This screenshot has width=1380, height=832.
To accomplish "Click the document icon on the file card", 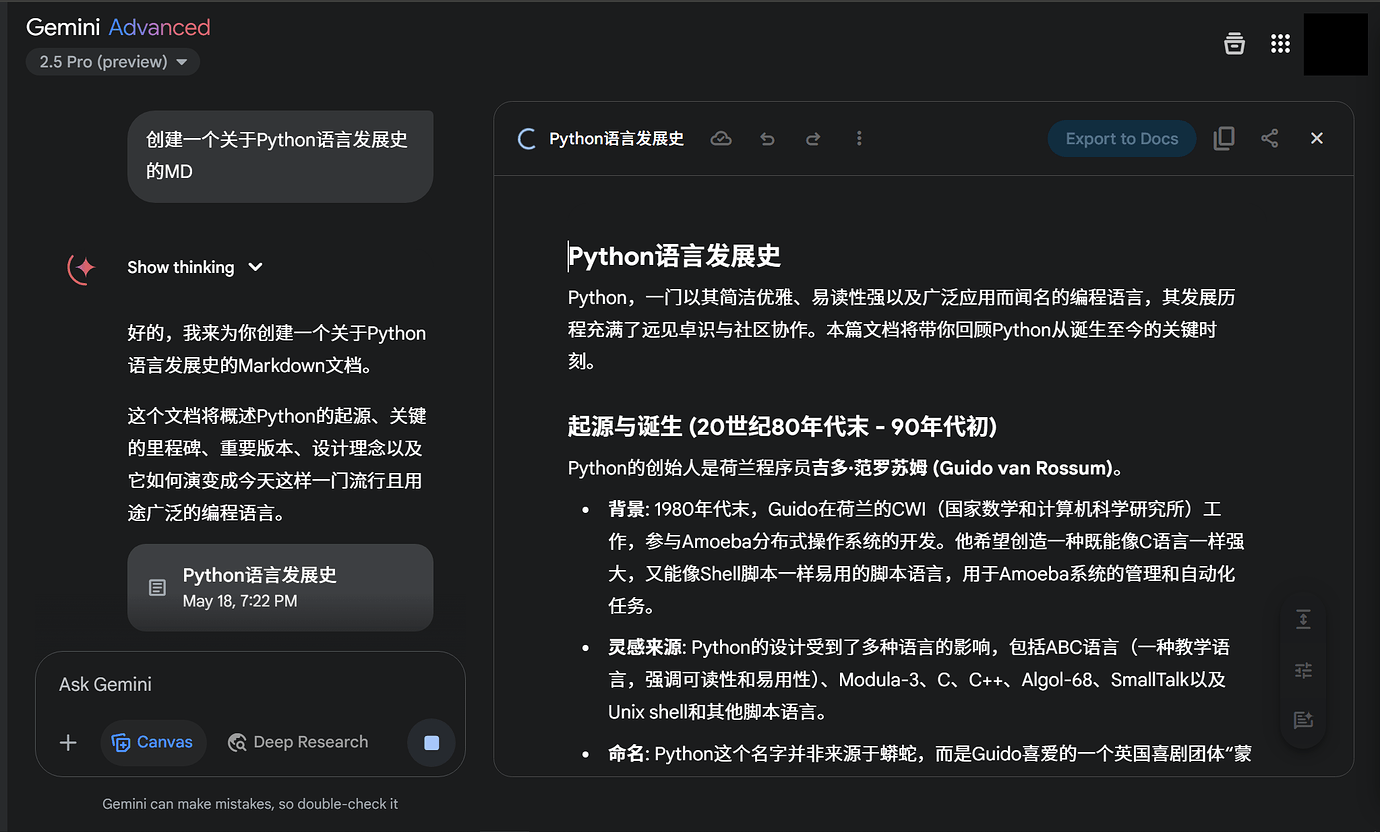I will [157, 587].
